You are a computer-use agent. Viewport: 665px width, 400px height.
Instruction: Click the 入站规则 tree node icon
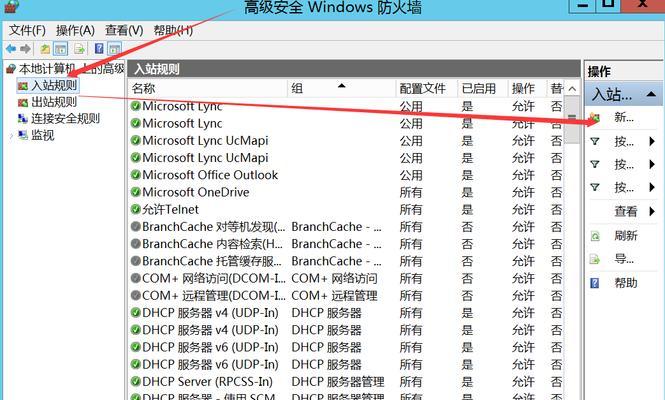[23, 86]
